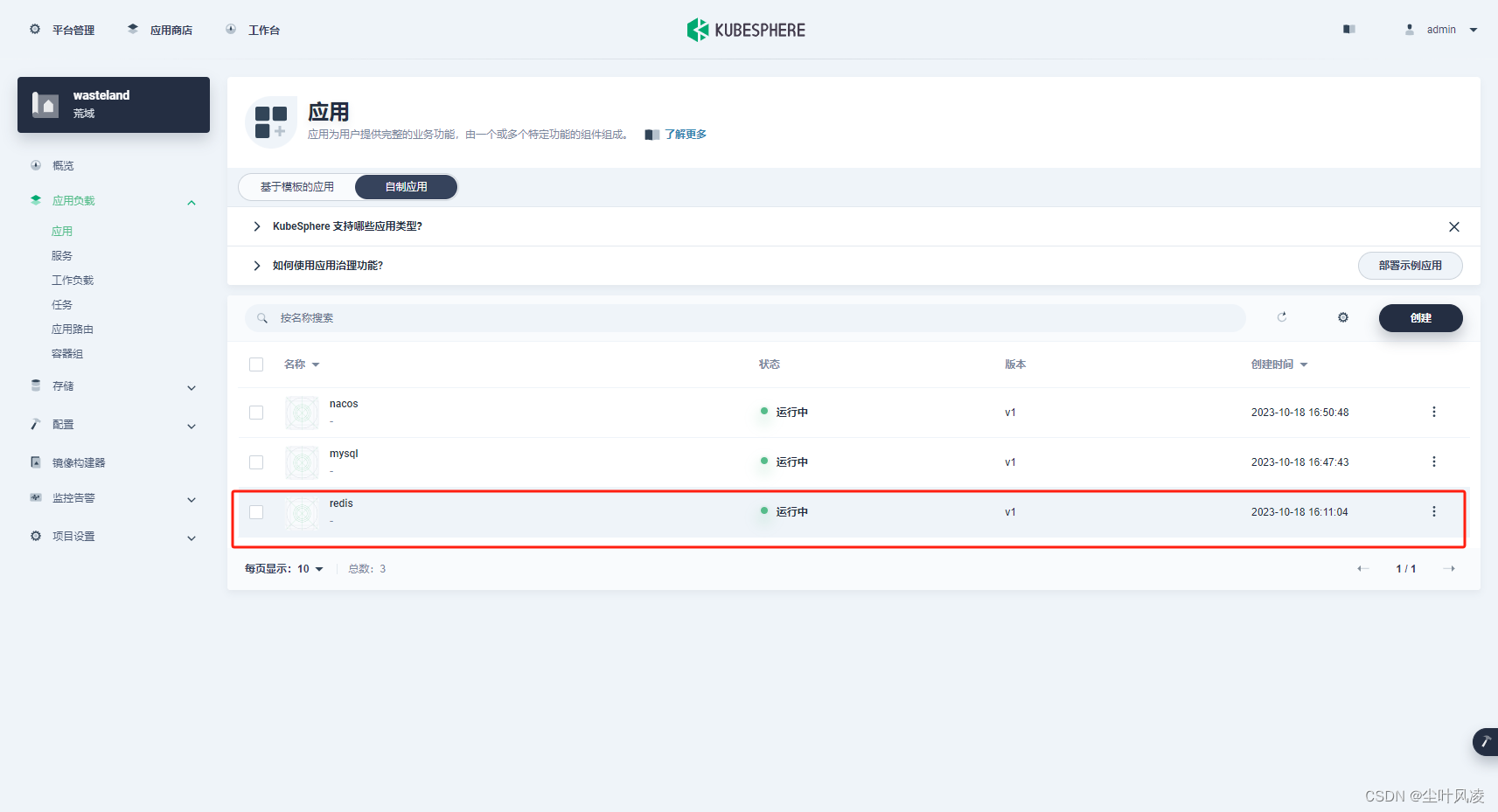This screenshot has height=812, width=1498.
Task: Click the 监控告警 monitor icon
Action: 36,497
